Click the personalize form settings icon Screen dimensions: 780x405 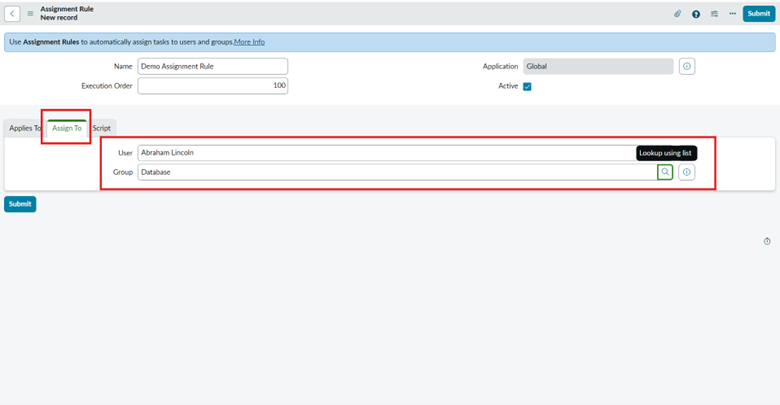pyautogui.click(x=714, y=14)
